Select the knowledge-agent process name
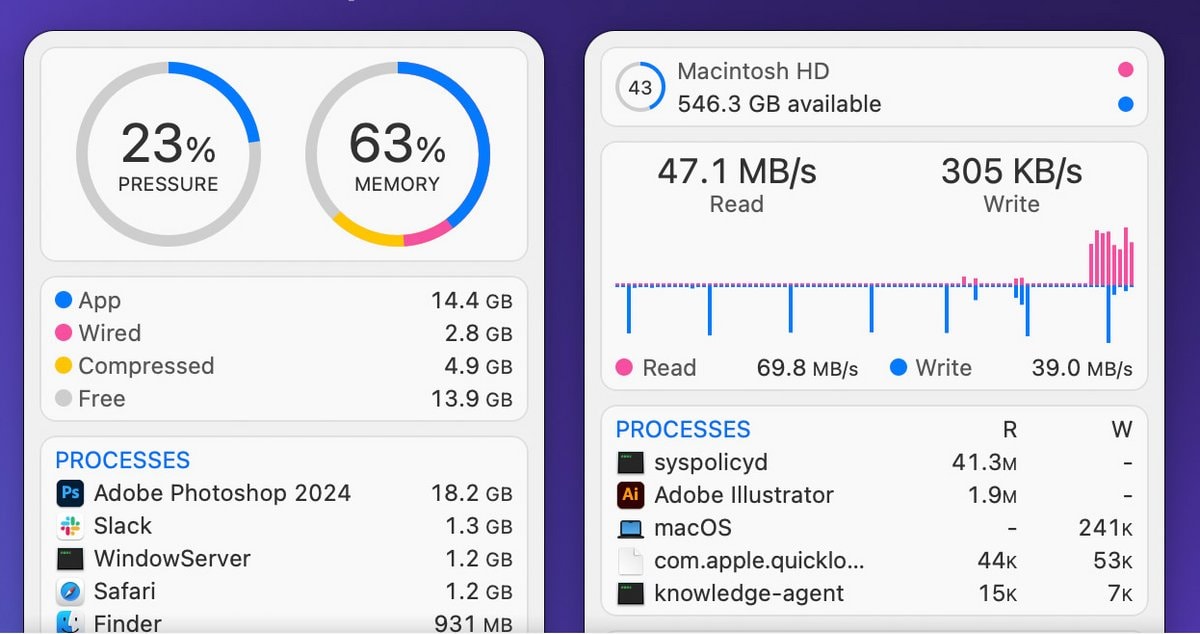Viewport: 1200px width, 634px height. click(749, 594)
